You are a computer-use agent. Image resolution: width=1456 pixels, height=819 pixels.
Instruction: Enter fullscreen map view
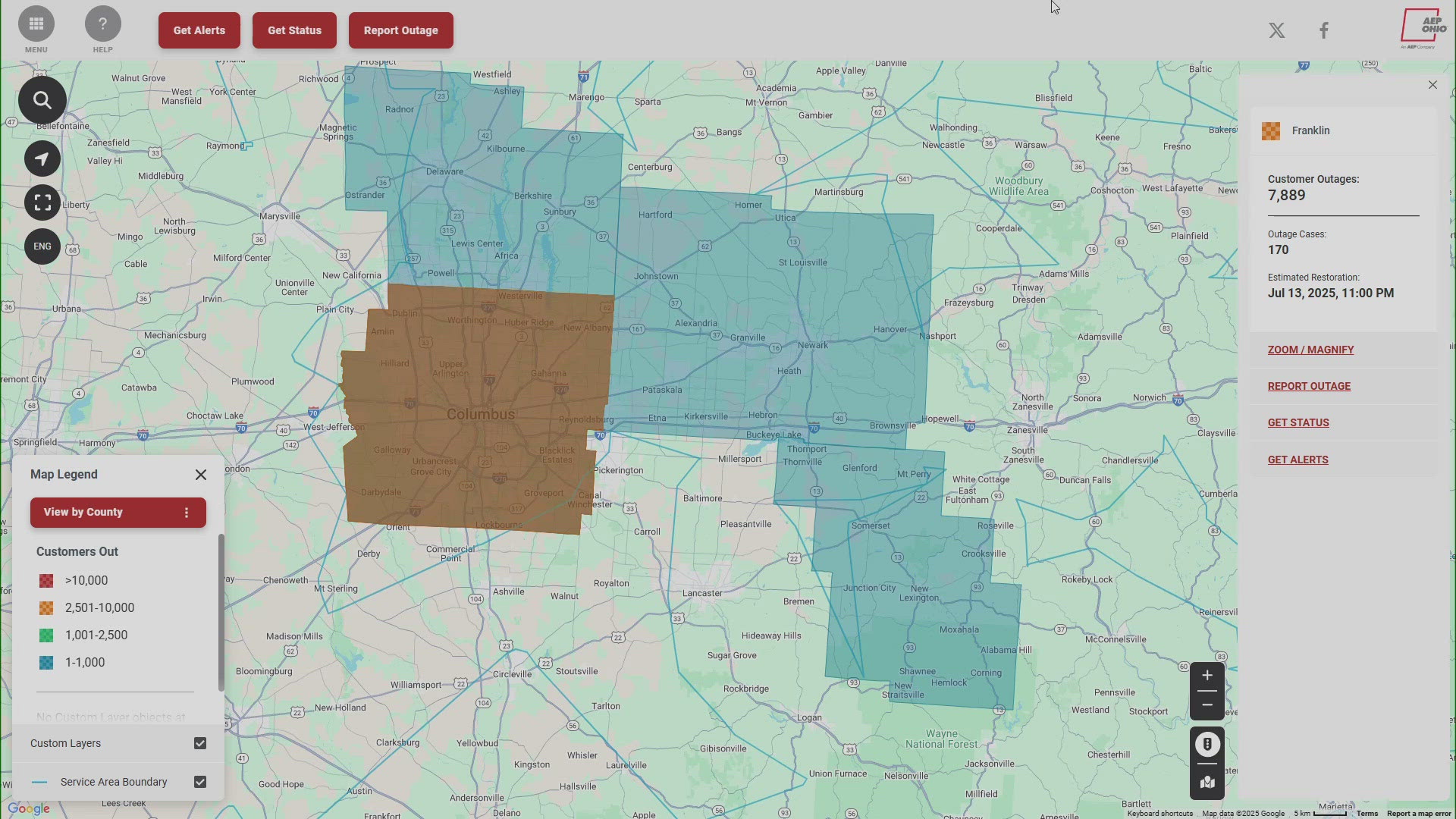click(x=42, y=202)
